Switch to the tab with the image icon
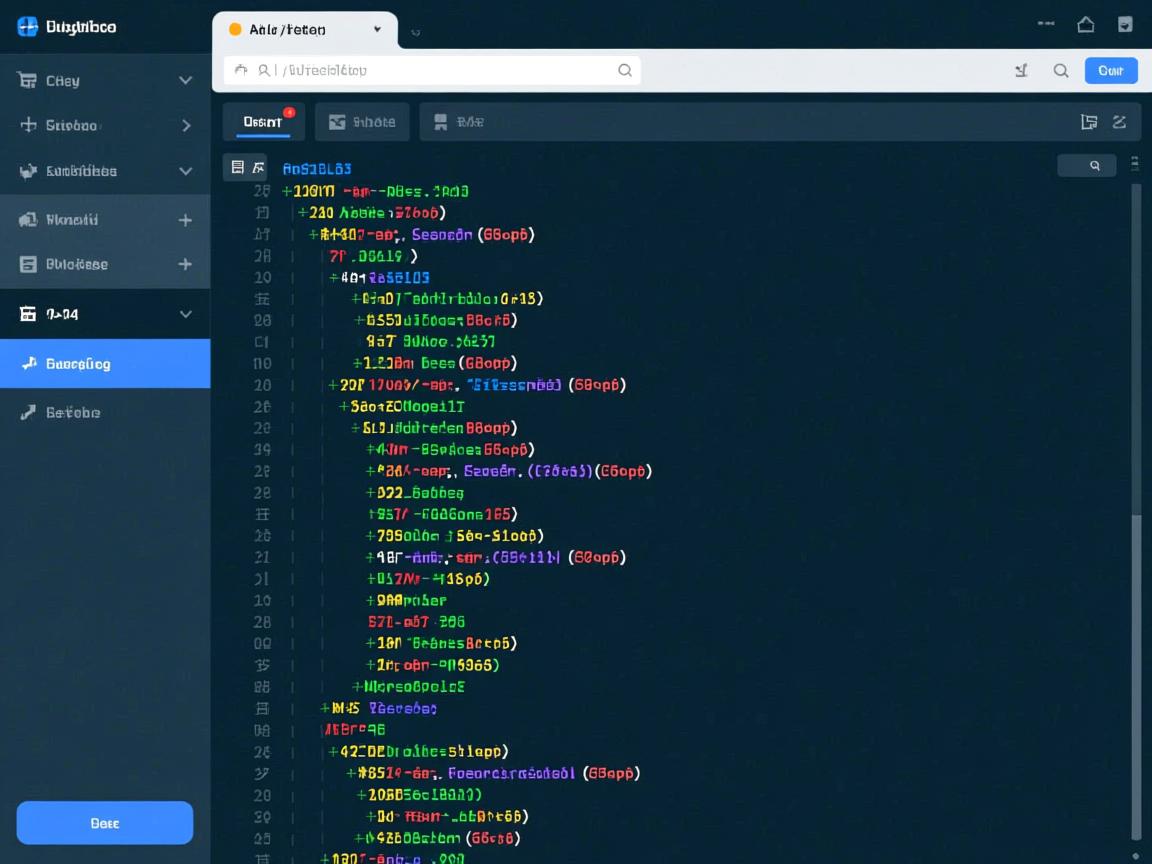This screenshot has width=1152, height=864. [362, 122]
